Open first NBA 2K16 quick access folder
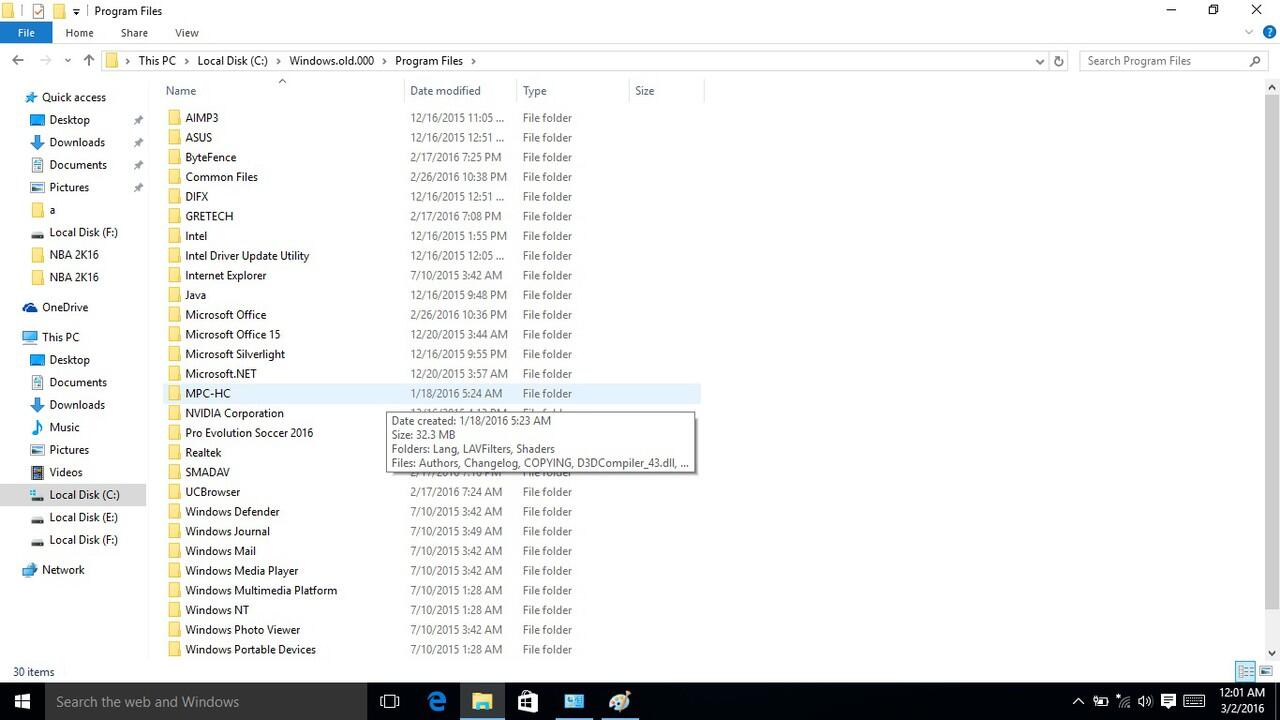Viewport: 1280px width, 720px height. tap(74, 255)
